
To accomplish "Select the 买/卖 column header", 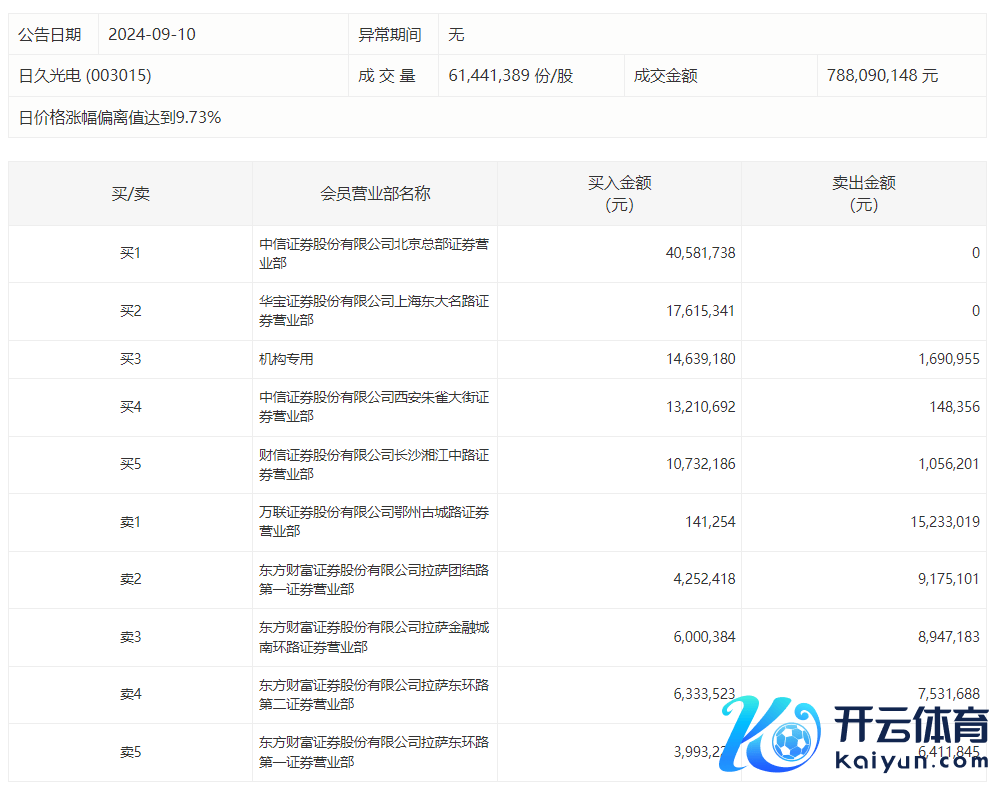I will pyautogui.click(x=130, y=194).
